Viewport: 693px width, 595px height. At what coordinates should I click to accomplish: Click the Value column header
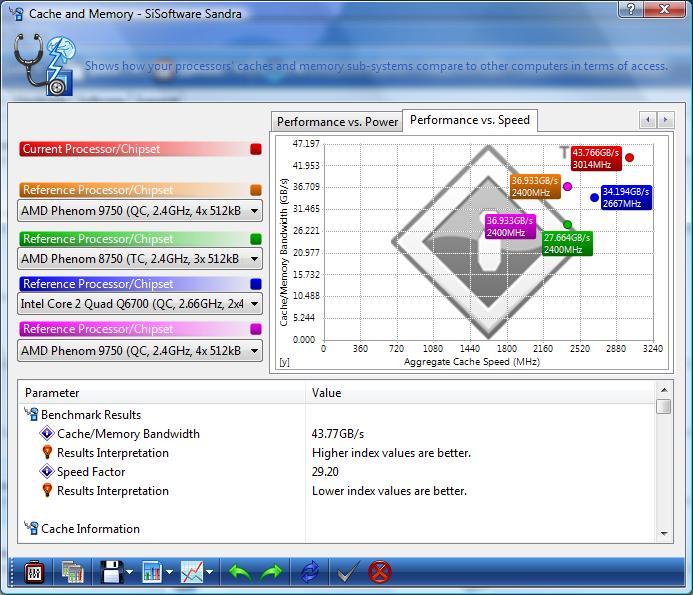click(x=480, y=393)
